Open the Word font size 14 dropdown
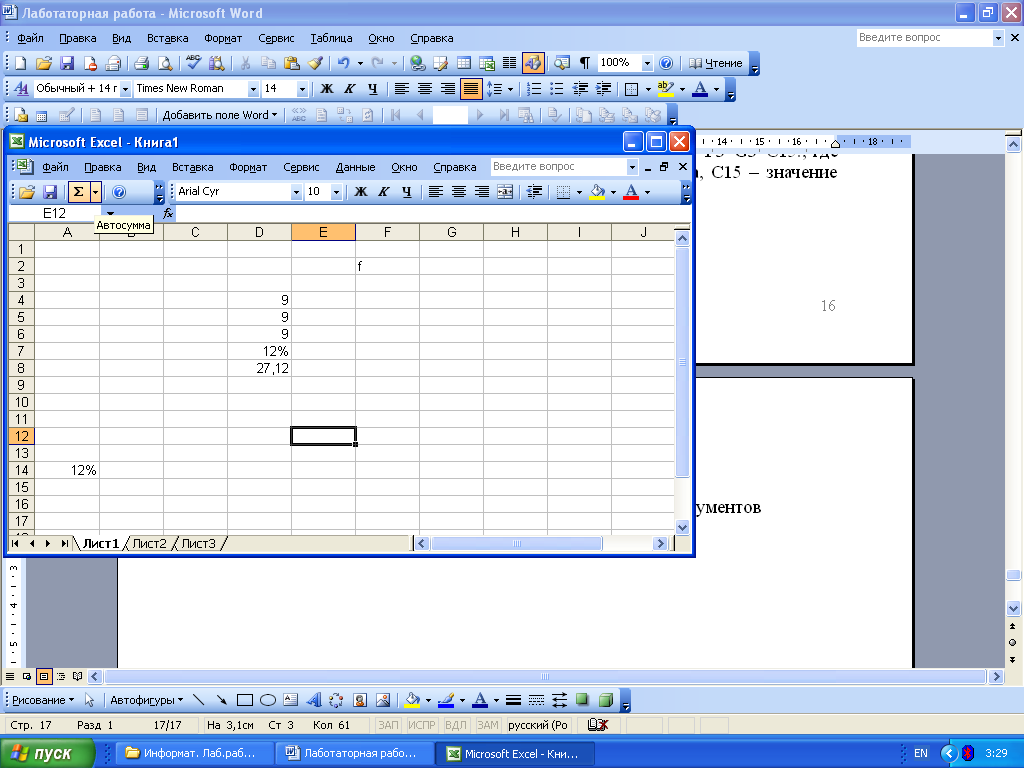1024x768 pixels. click(x=302, y=89)
